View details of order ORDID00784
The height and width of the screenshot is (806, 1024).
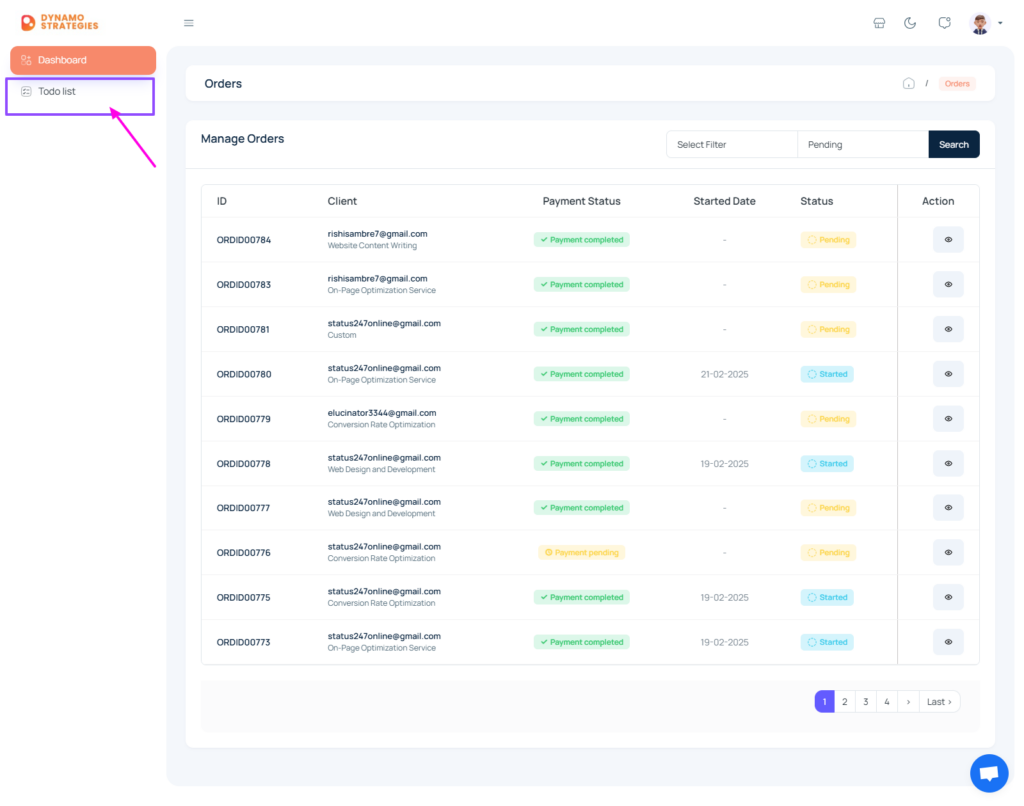pyautogui.click(x=948, y=239)
